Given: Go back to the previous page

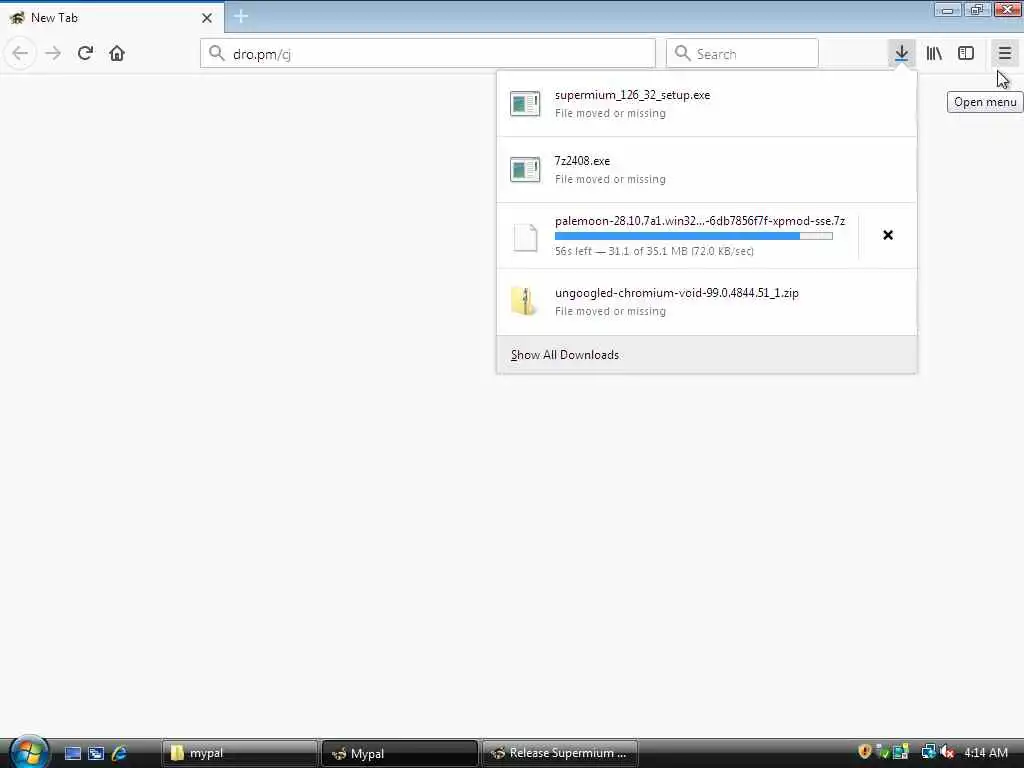Looking at the screenshot, I should [20, 53].
